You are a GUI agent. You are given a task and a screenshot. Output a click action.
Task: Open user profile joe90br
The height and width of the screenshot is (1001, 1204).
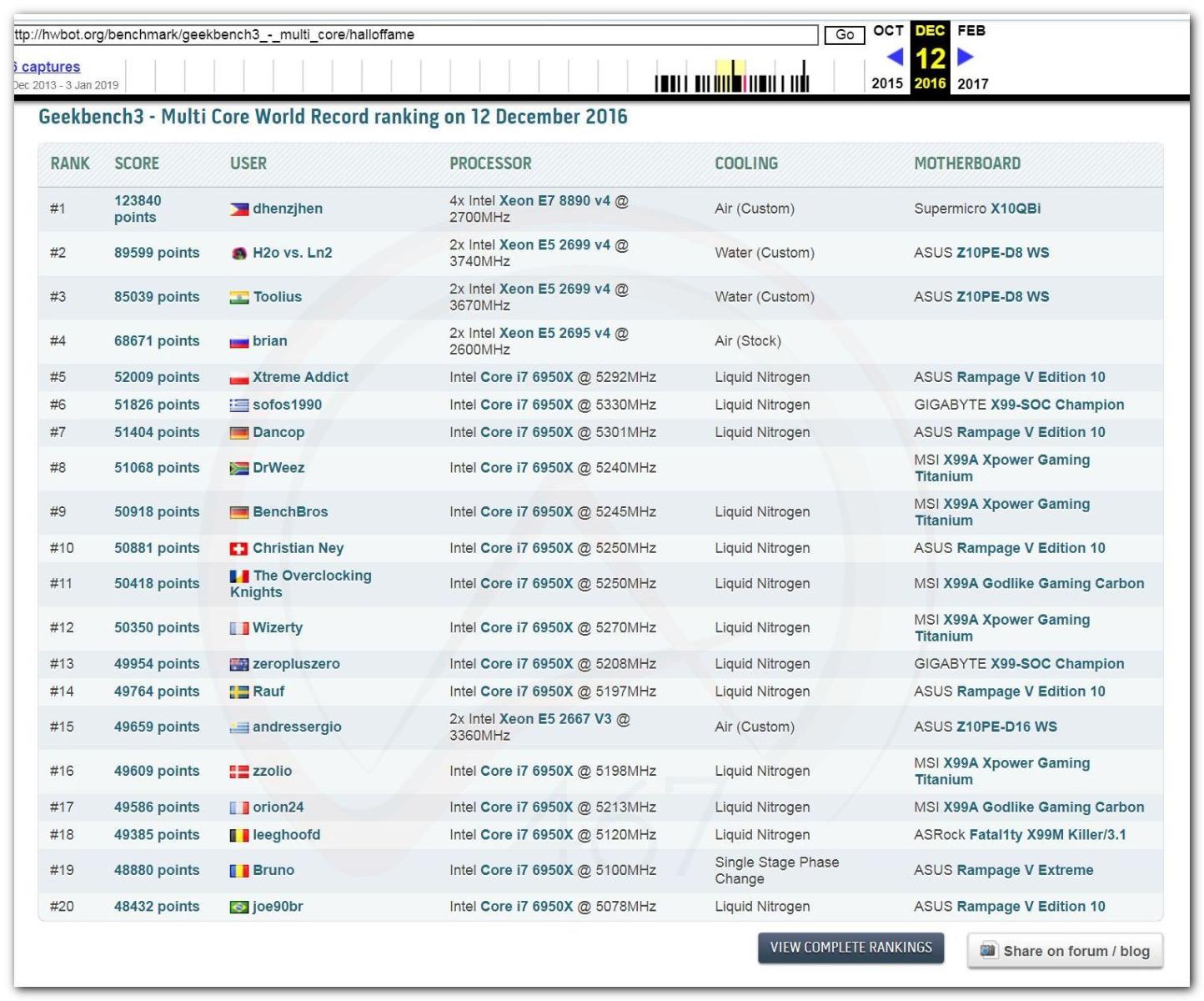tap(278, 908)
